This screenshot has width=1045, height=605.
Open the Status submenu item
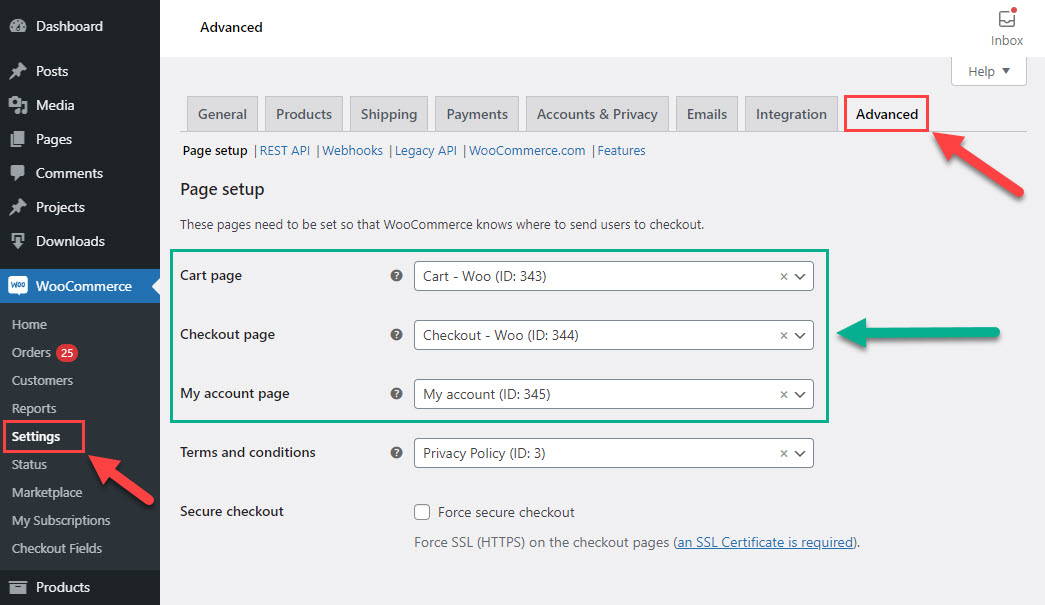coord(29,464)
